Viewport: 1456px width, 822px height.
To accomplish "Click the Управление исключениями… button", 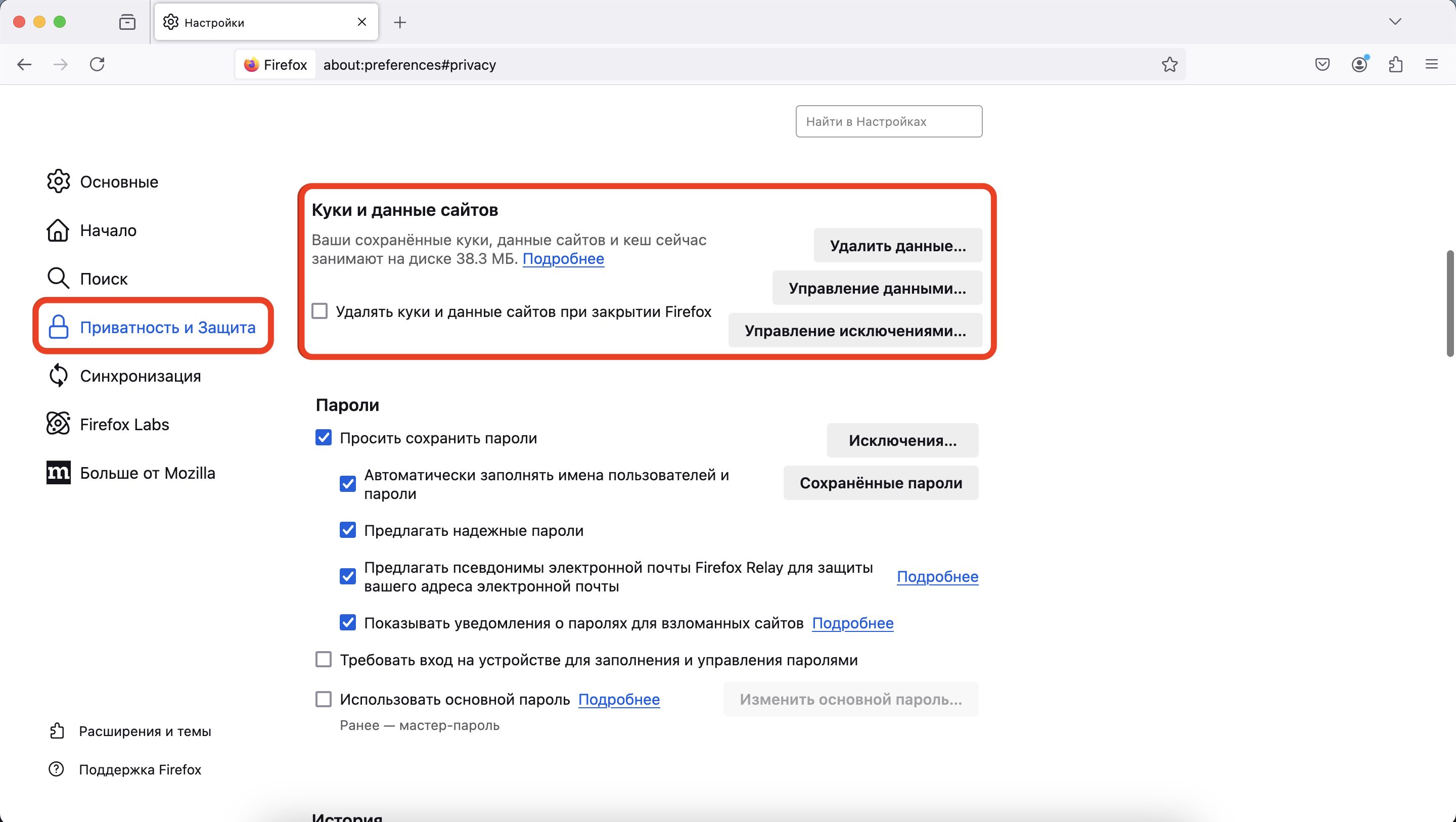I will [x=855, y=330].
